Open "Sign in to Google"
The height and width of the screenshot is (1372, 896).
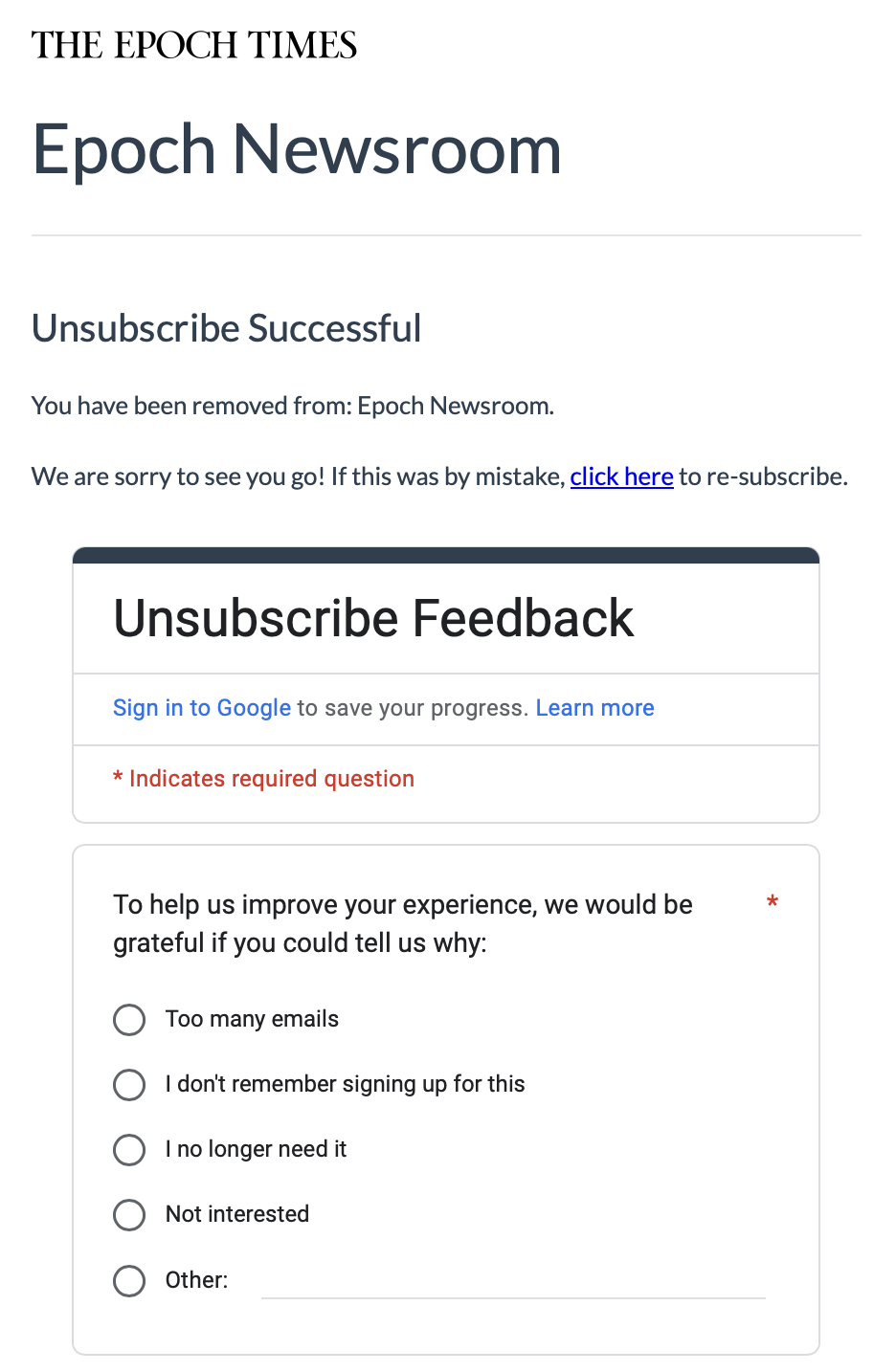(x=201, y=708)
